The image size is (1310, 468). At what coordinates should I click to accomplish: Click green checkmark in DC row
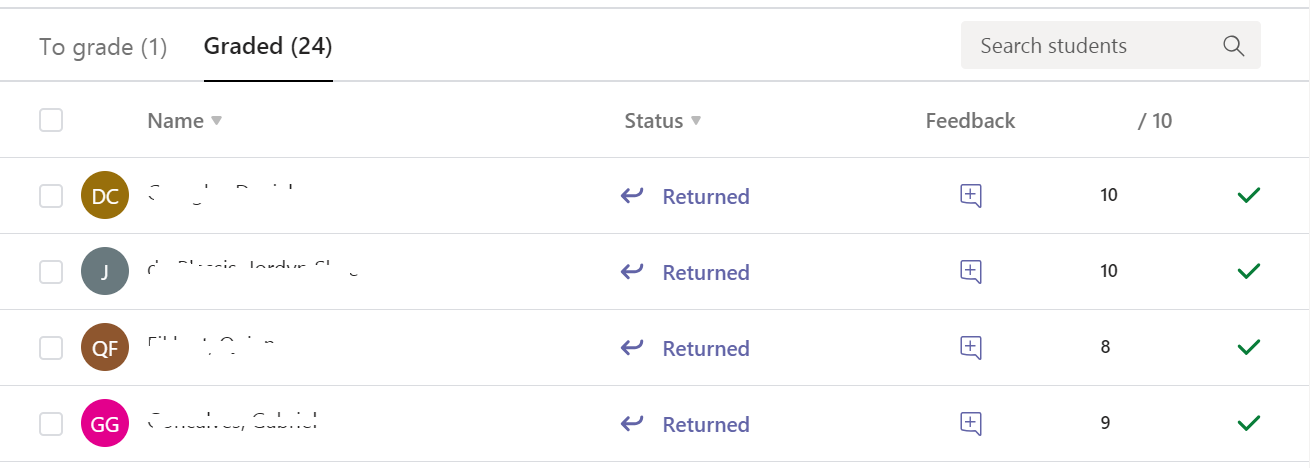coord(1247,195)
